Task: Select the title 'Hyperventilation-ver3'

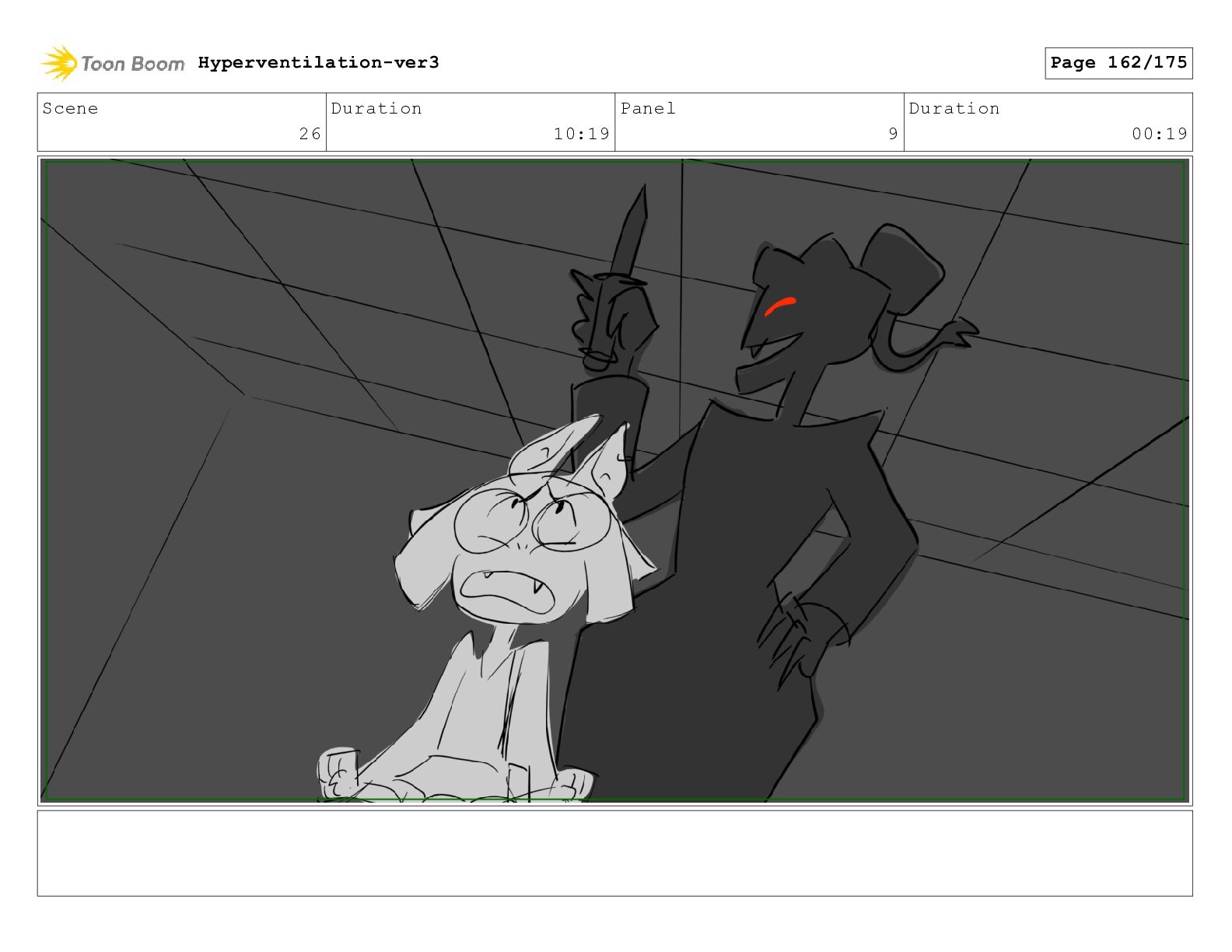Action: pos(318,62)
